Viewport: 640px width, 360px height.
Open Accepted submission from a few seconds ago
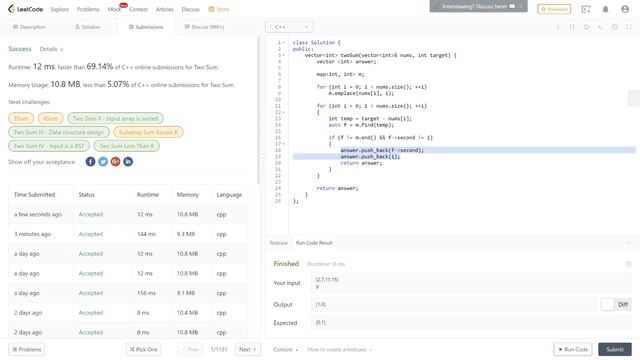[x=91, y=214]
